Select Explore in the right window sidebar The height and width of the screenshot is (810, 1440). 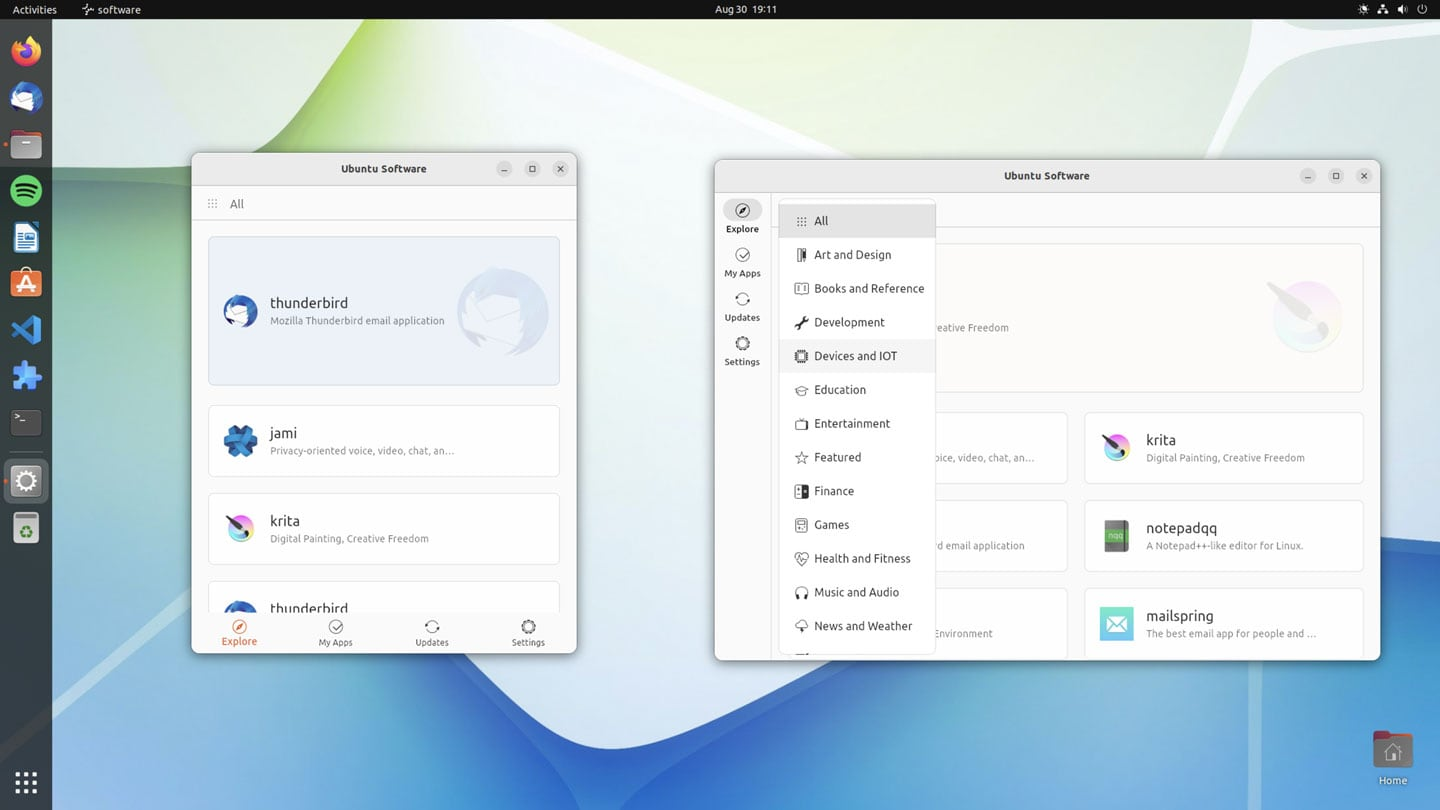click(x=742, y=216)
